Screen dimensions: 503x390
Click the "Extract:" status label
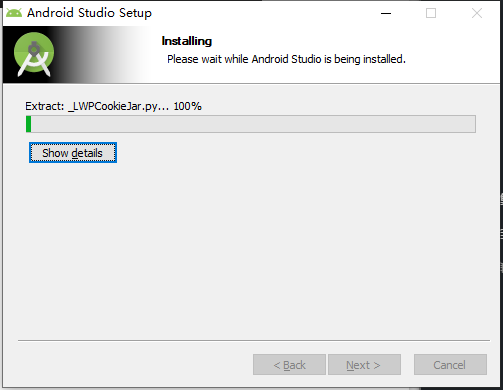(x=45, y=106)
